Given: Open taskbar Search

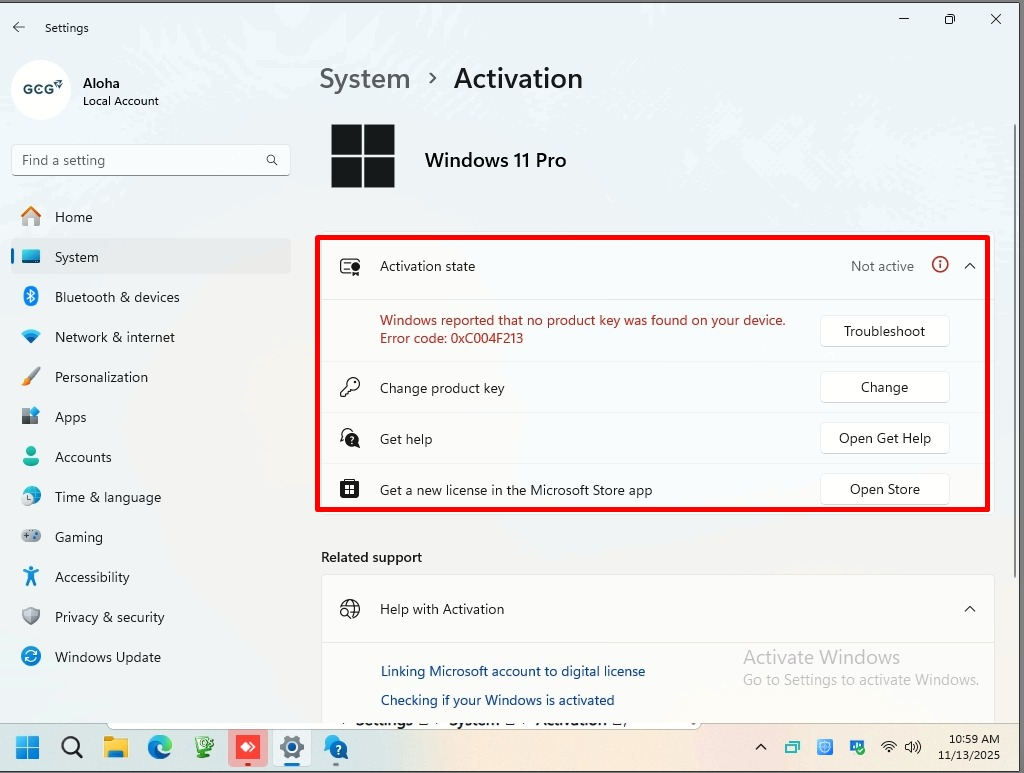Looking at the screenshot, I should [x=72, y=748].
